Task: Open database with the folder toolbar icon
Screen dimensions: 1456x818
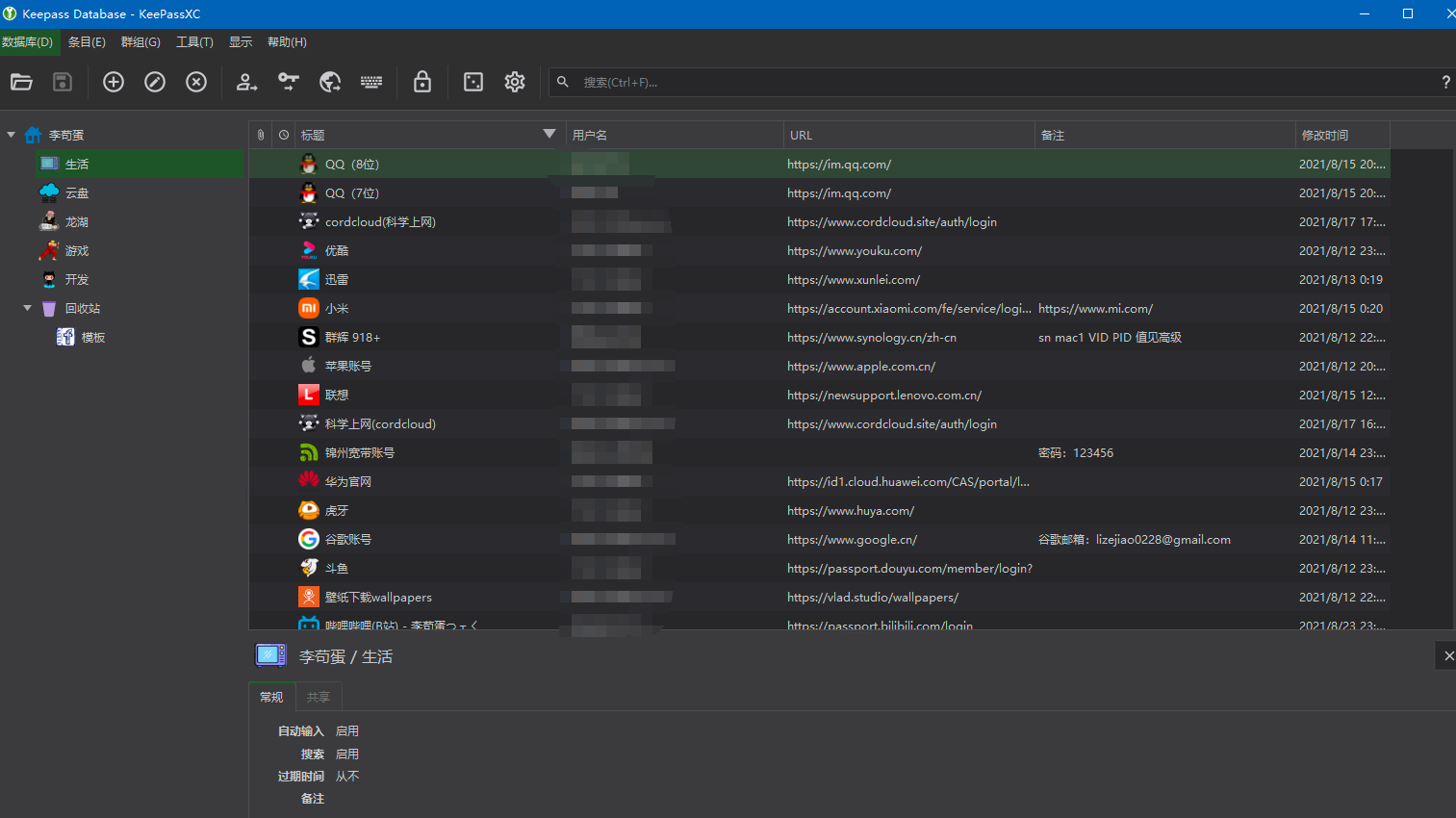Action: tap(21, 82)
